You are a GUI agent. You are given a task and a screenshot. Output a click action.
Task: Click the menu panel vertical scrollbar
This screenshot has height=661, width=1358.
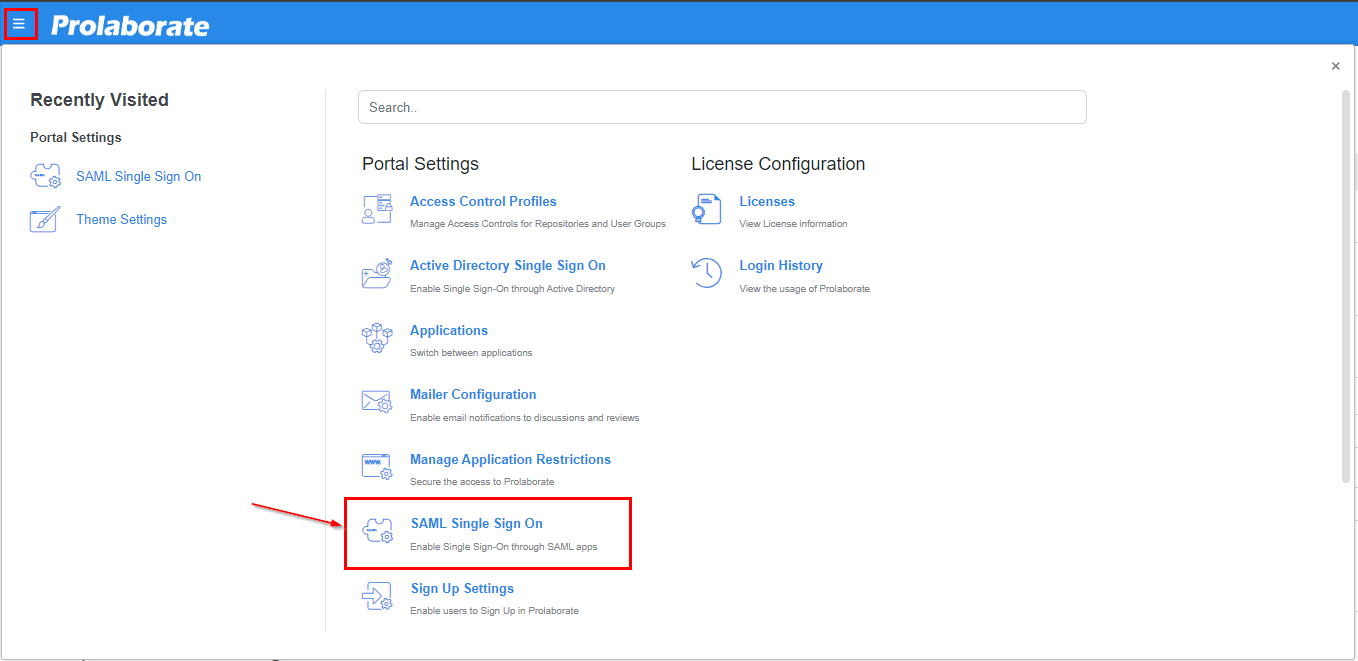1345,286
